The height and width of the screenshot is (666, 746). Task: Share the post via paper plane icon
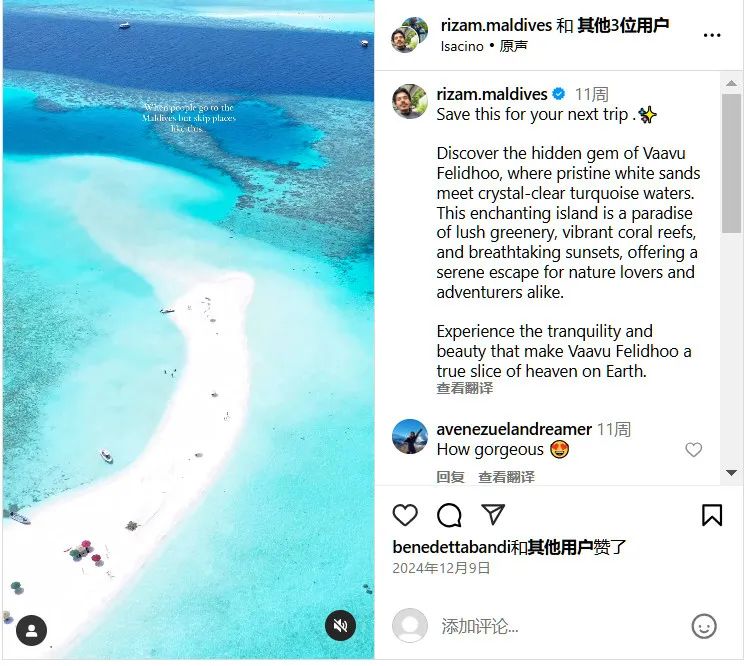[493, 514]
